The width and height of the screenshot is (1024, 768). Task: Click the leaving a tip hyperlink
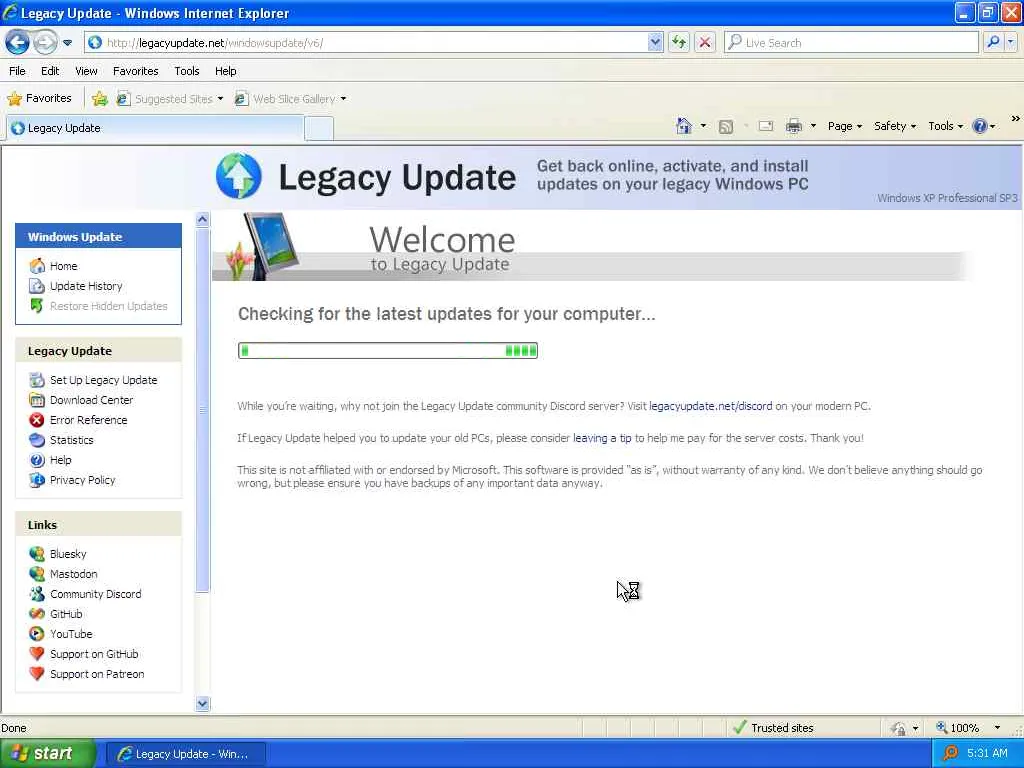[x=602, y=438]
